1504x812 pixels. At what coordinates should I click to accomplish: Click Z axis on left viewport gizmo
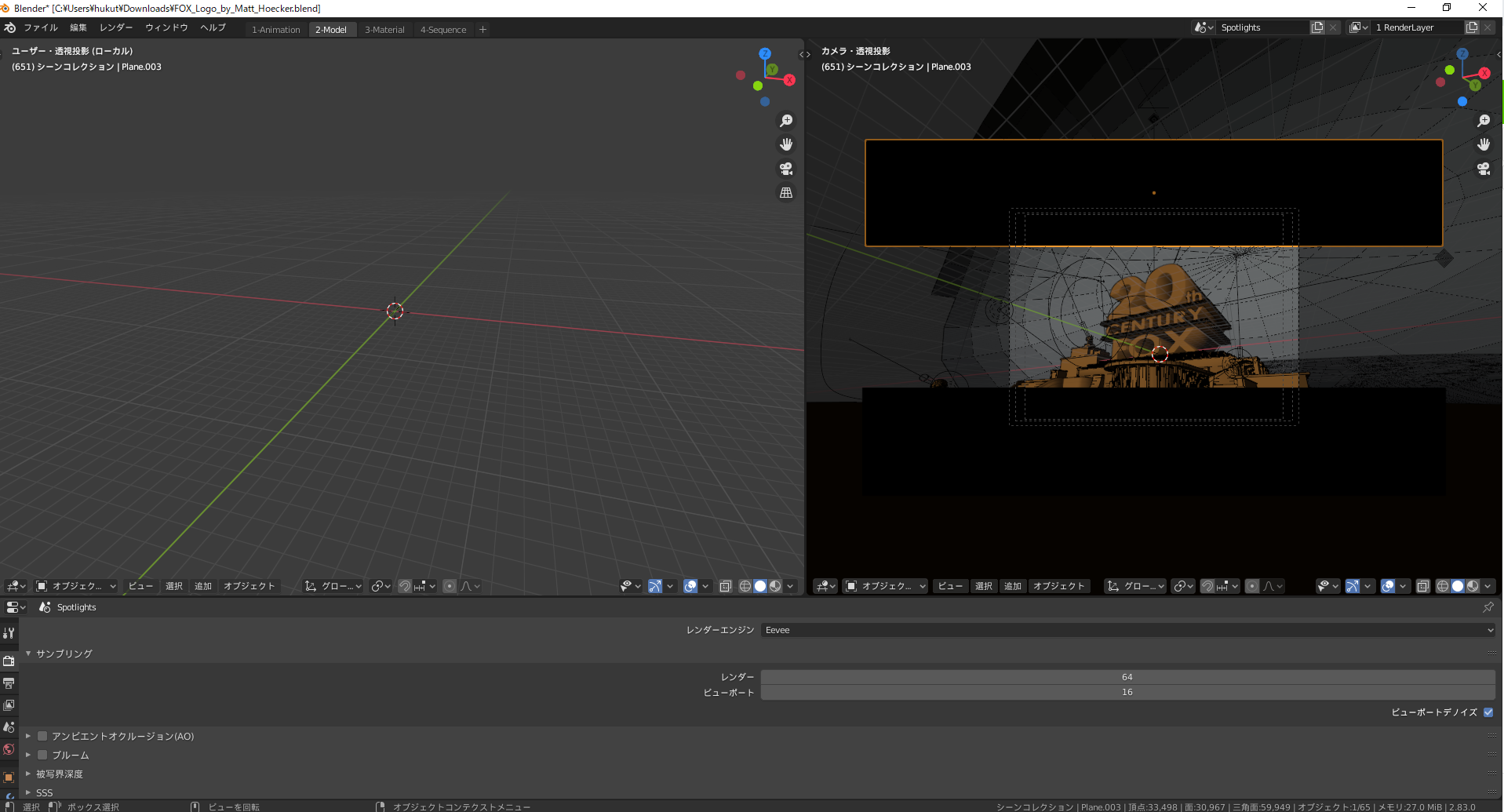[764, 53]
